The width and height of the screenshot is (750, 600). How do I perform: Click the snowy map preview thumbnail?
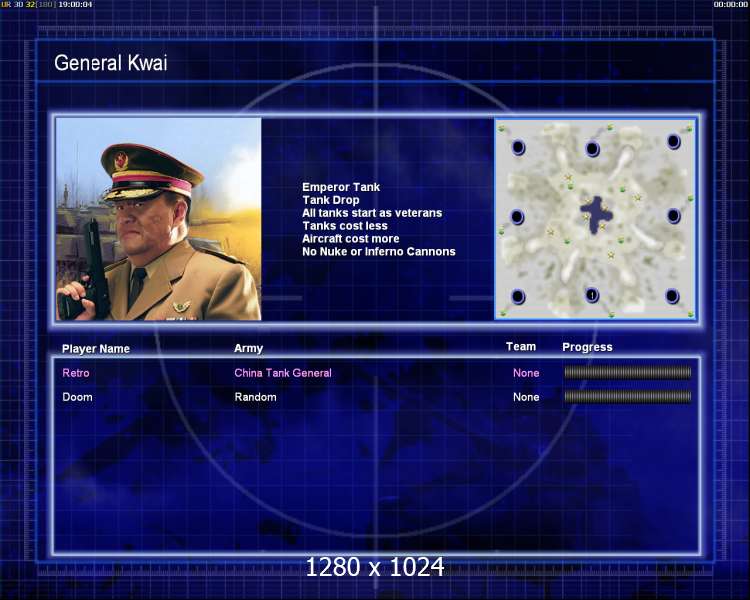[595, 219]
